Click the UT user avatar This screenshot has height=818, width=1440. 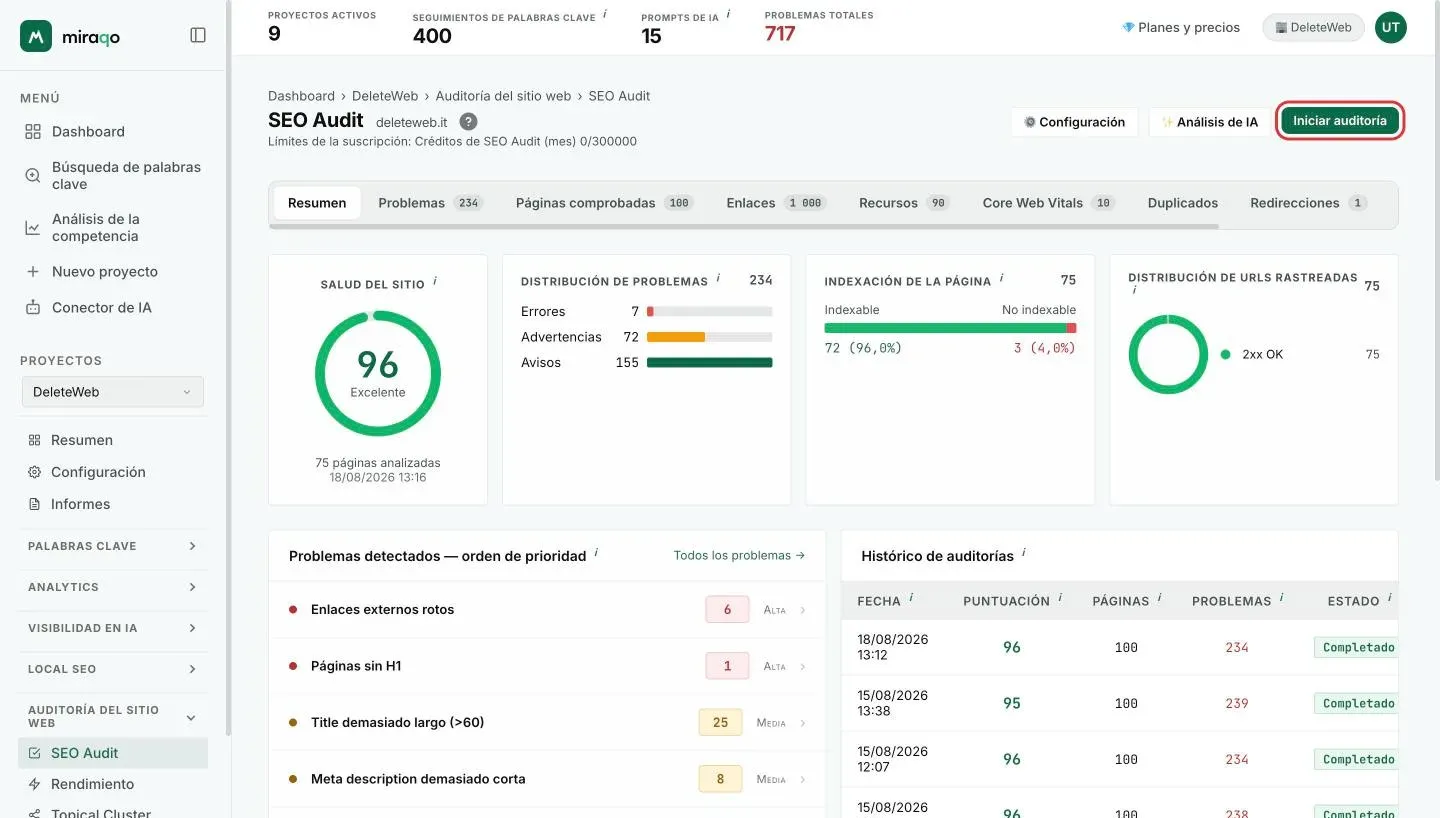coord(1390,28)
